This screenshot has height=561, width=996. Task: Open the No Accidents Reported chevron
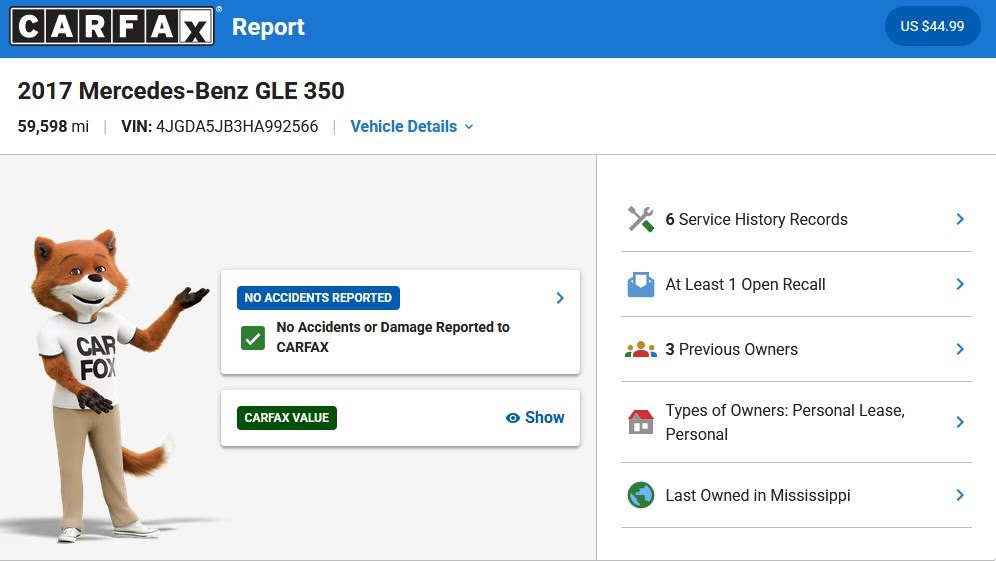pos(560,298)
